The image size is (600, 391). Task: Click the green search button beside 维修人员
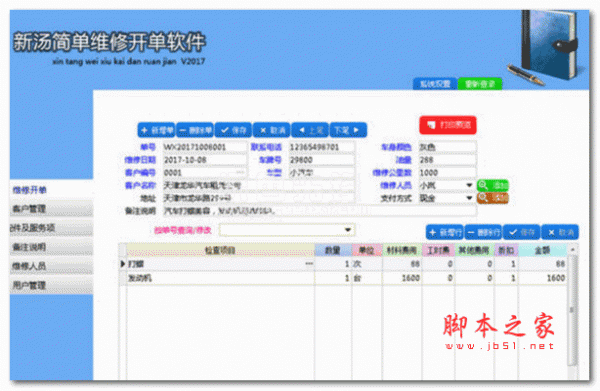pyautogui.click(x=492, y=186)
